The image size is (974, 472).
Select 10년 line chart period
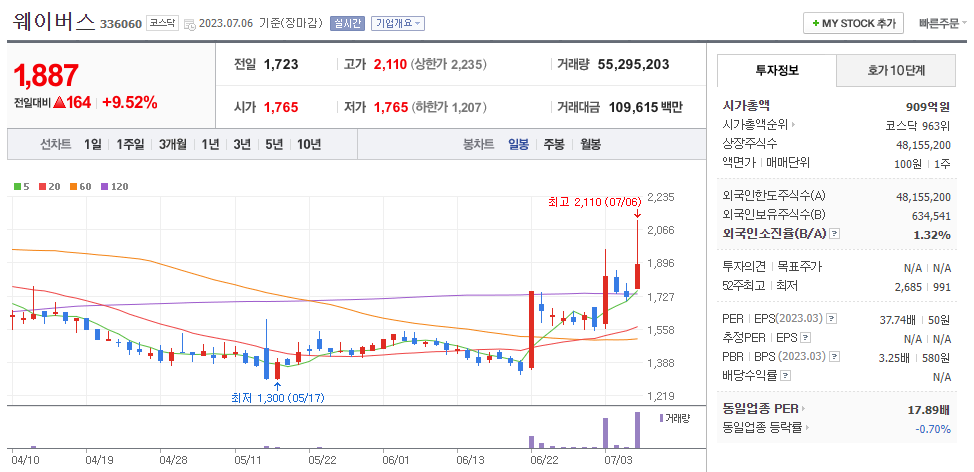(309, 145)
